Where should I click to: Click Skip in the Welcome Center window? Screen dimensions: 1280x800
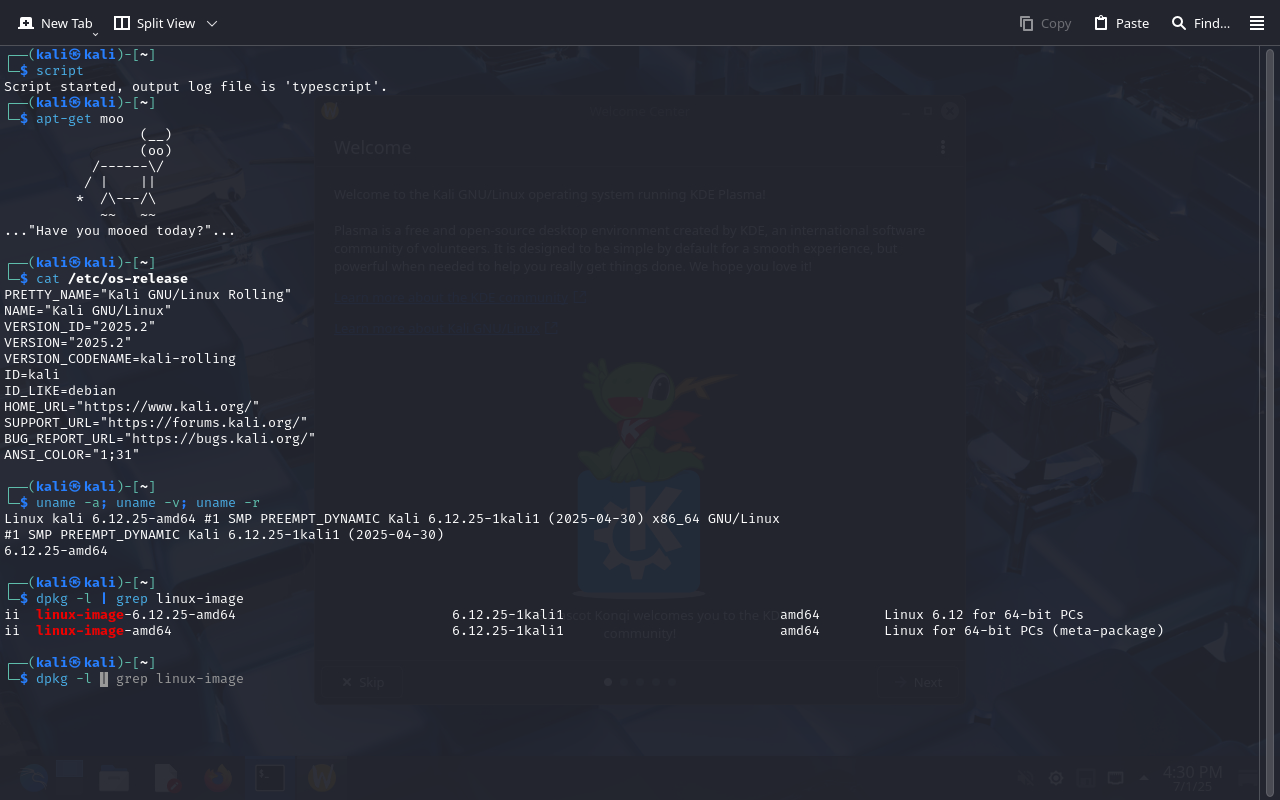[x=362, y=682]
